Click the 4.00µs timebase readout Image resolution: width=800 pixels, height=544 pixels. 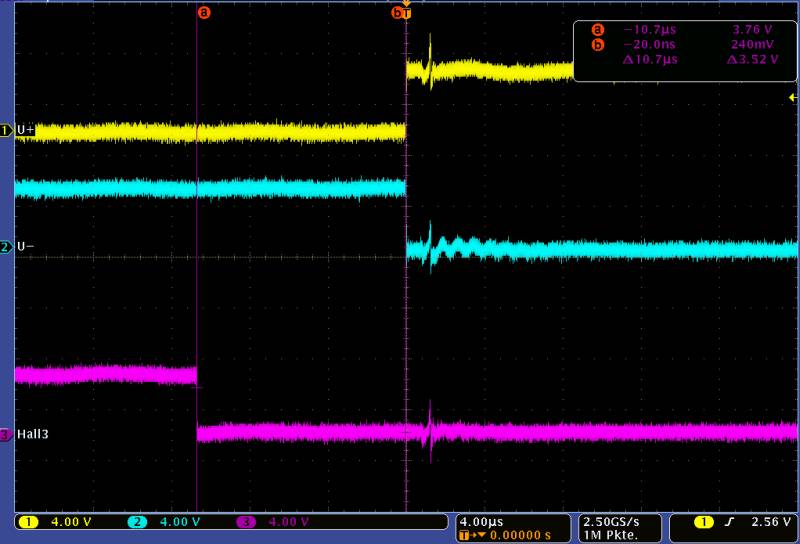point(481,522)
